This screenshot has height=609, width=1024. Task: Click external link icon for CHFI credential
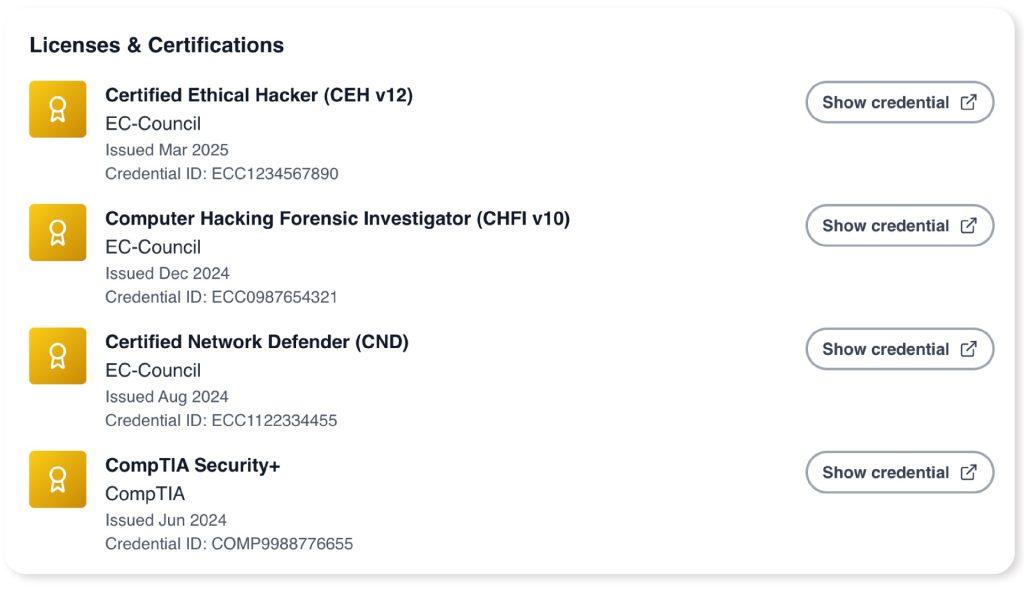click(x=968, y=225)
